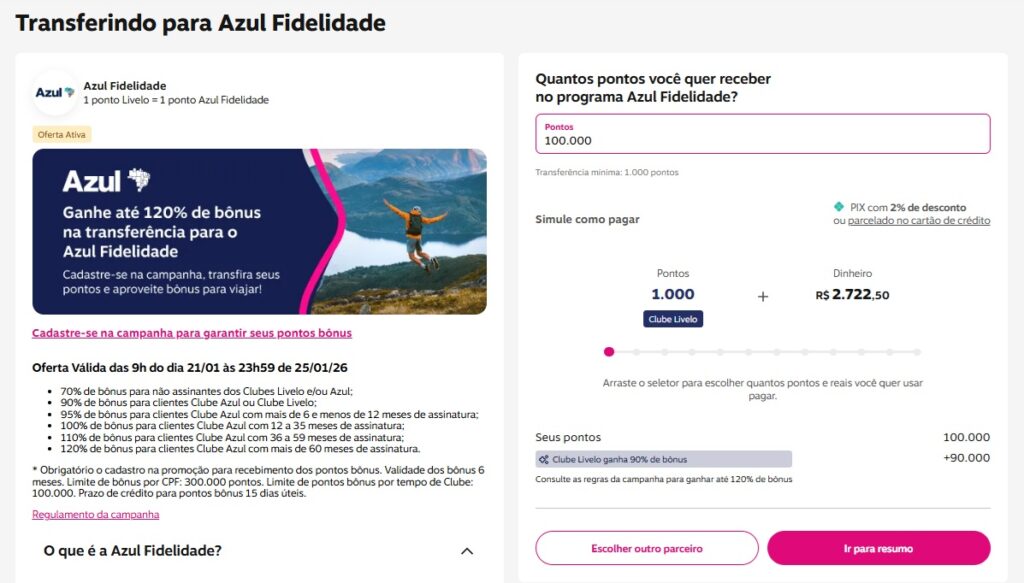
Task: Click the pink slider handle for points selection
Action: click(609, 352)
